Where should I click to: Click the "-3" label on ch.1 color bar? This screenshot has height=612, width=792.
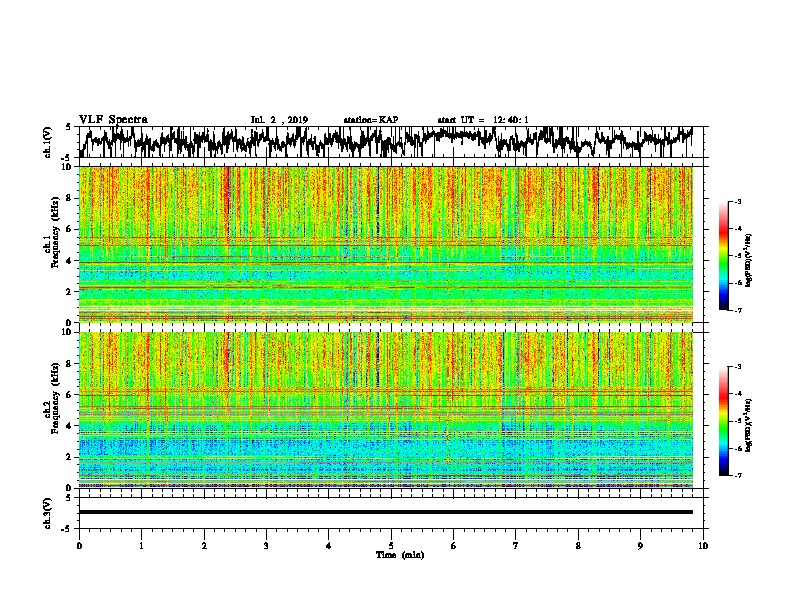pyautogui.click(x=737, y=202)
